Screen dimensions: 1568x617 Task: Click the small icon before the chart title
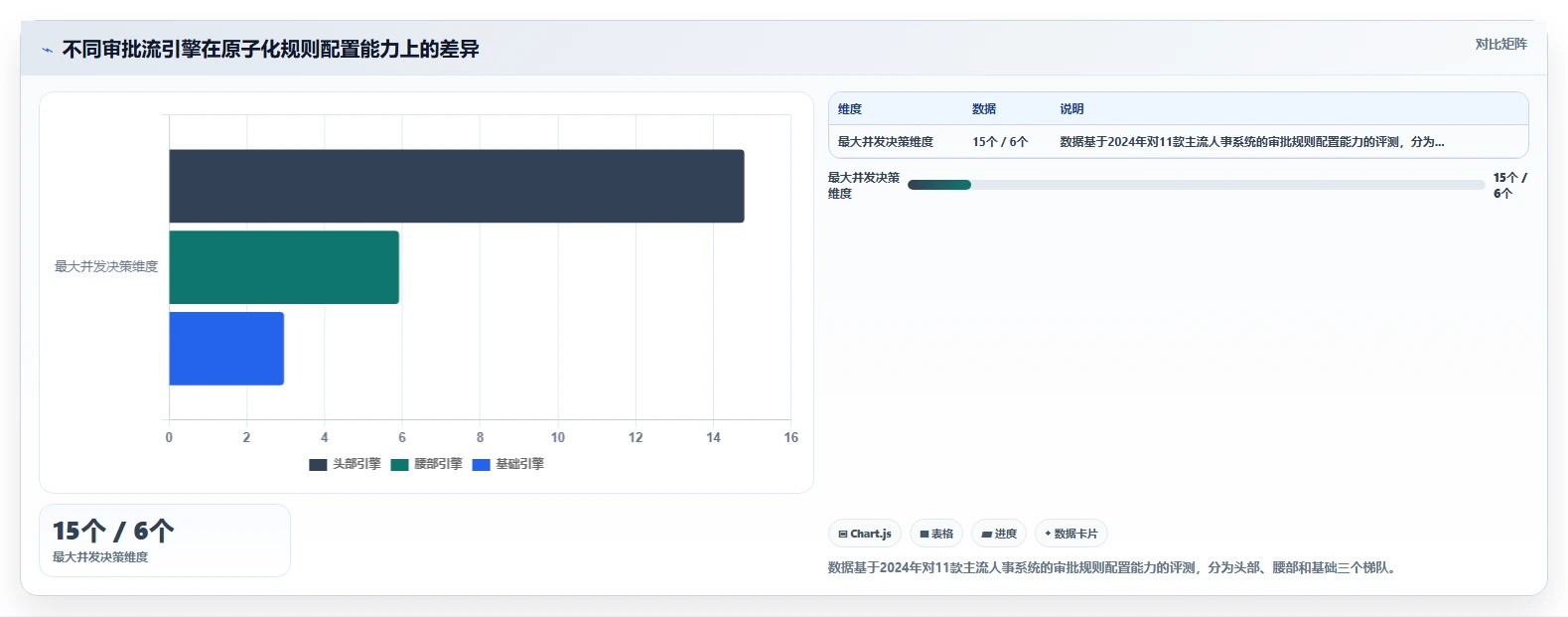pos(47,50)
